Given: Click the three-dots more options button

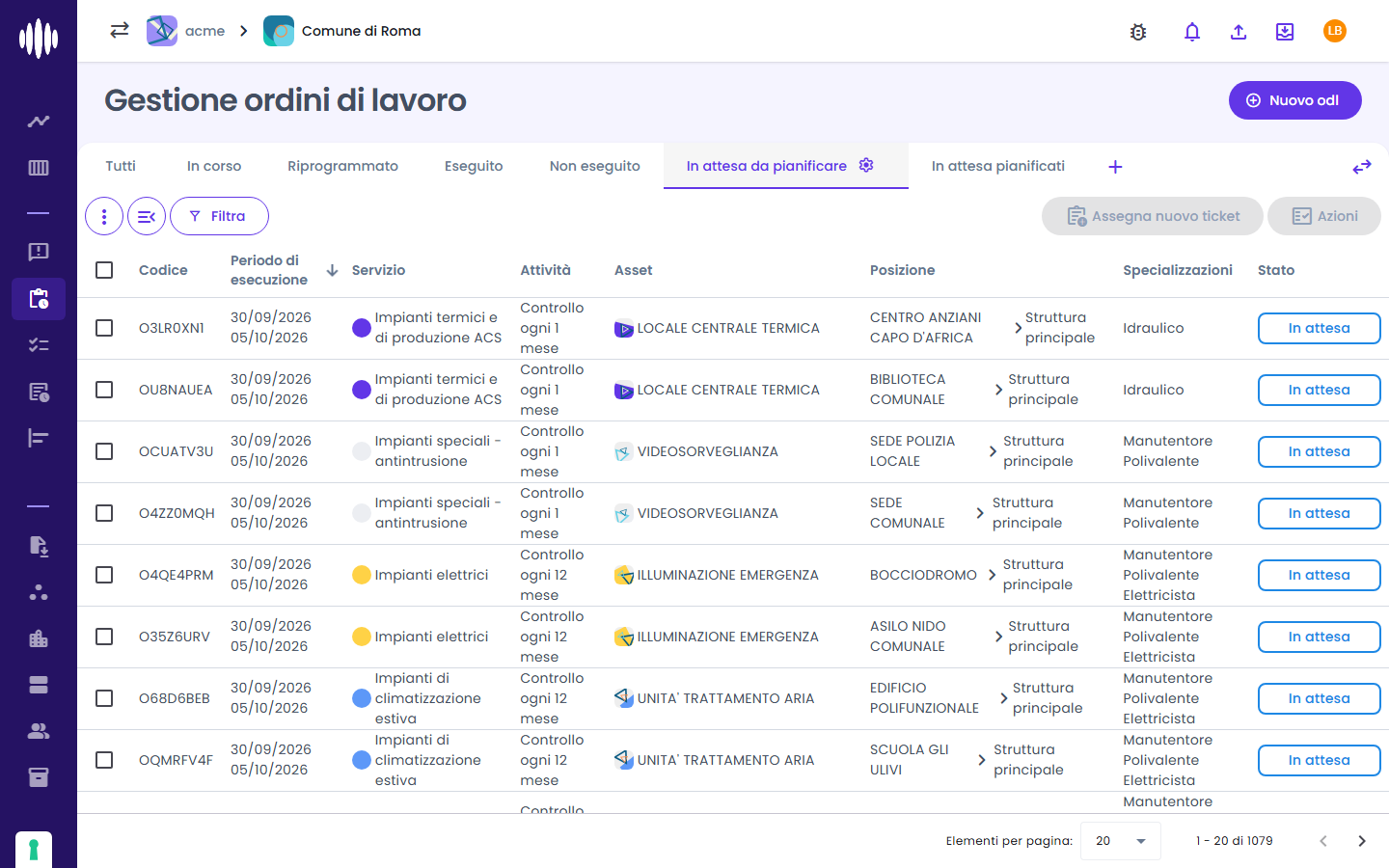Looking at the screenshot, I should (x=104, y=216).
